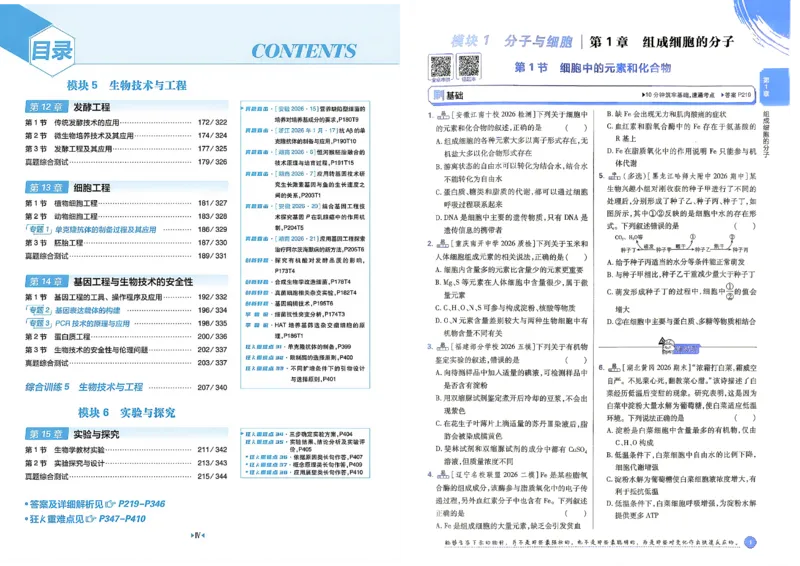Click 真题综合测试 on the 203/337 row
The image size is (800, 566).
(x=46, y=363)
